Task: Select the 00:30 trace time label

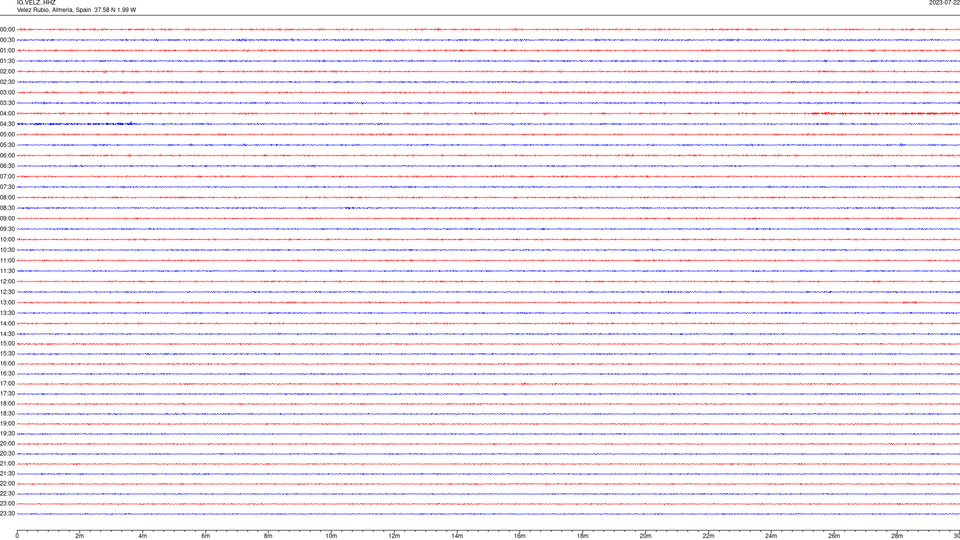Action: tap(7, 40)
